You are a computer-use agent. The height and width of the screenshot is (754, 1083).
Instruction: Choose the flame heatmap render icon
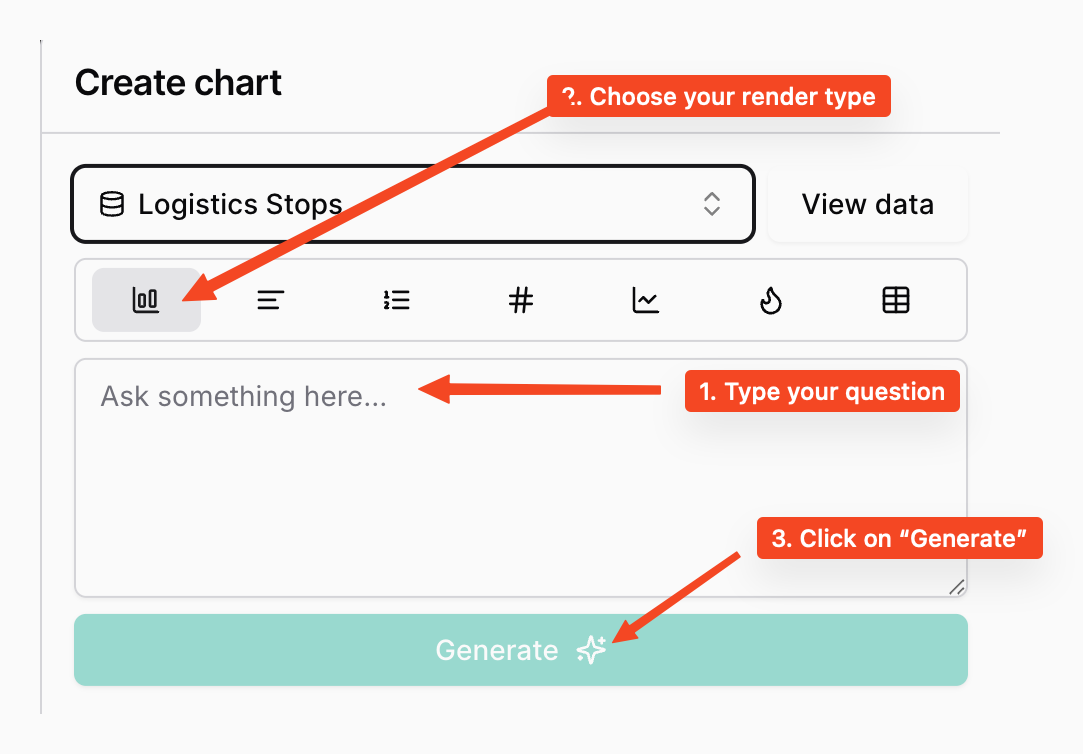771,300
